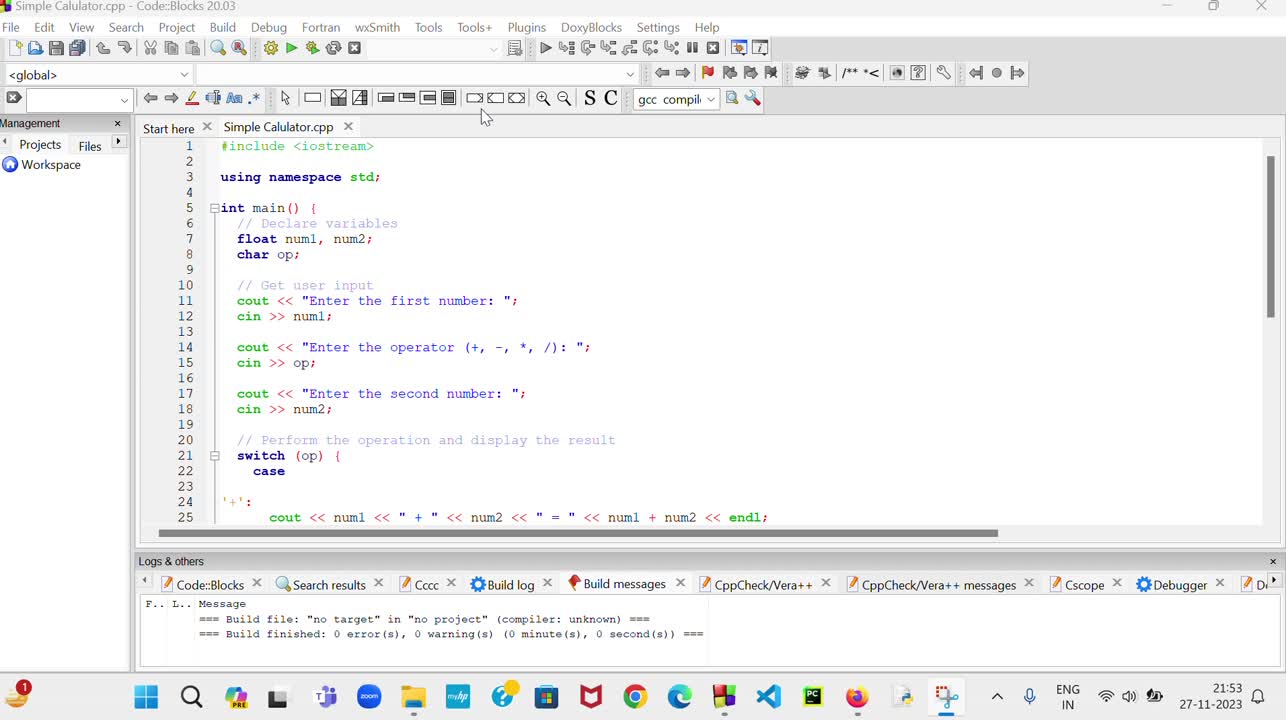Switch to the Build log tab
This screenshot has width=1286, height=720.
pos(510,585)
